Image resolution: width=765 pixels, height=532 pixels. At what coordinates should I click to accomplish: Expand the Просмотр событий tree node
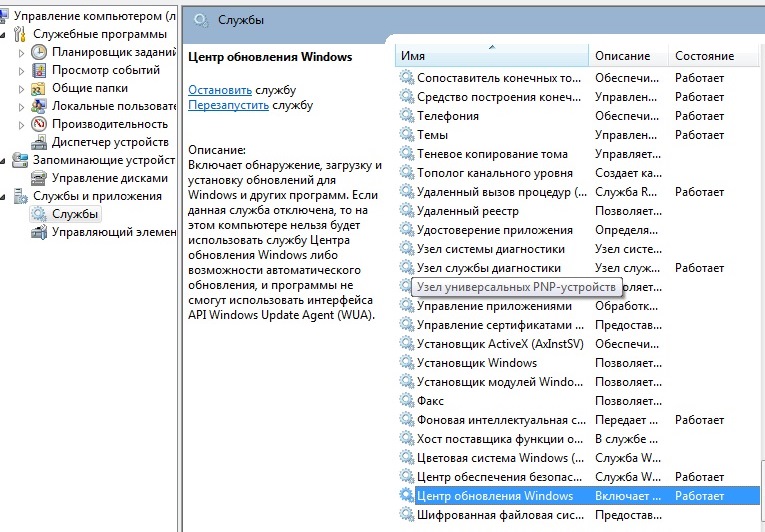click(x=22, y=70)
